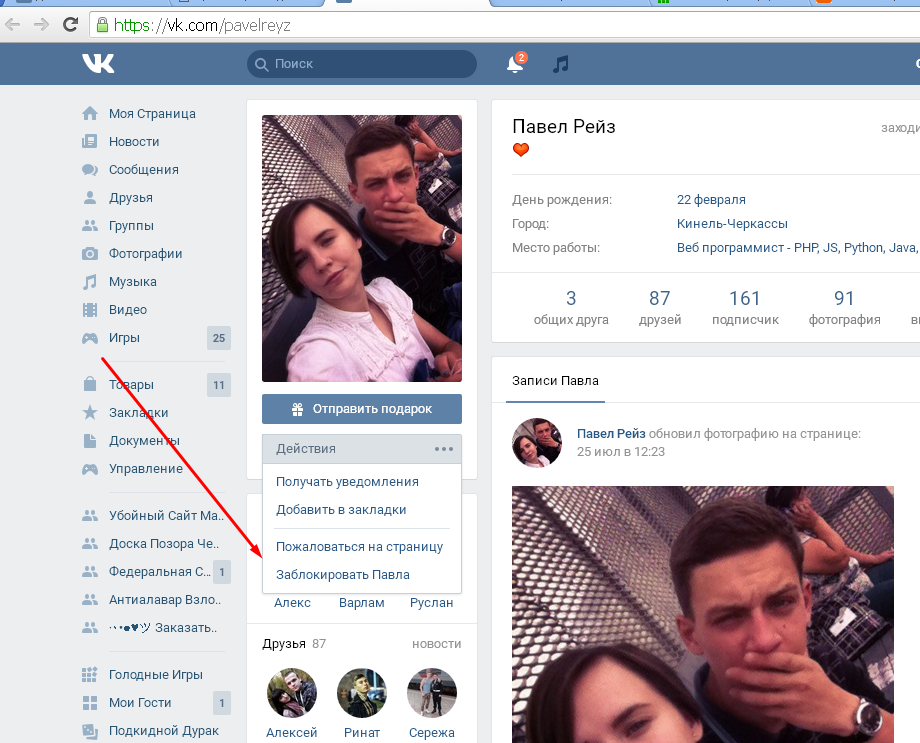Screen dimensions: 920x743
Task: Reload the page with browser refresh button
Action: (x=71, y=24)
